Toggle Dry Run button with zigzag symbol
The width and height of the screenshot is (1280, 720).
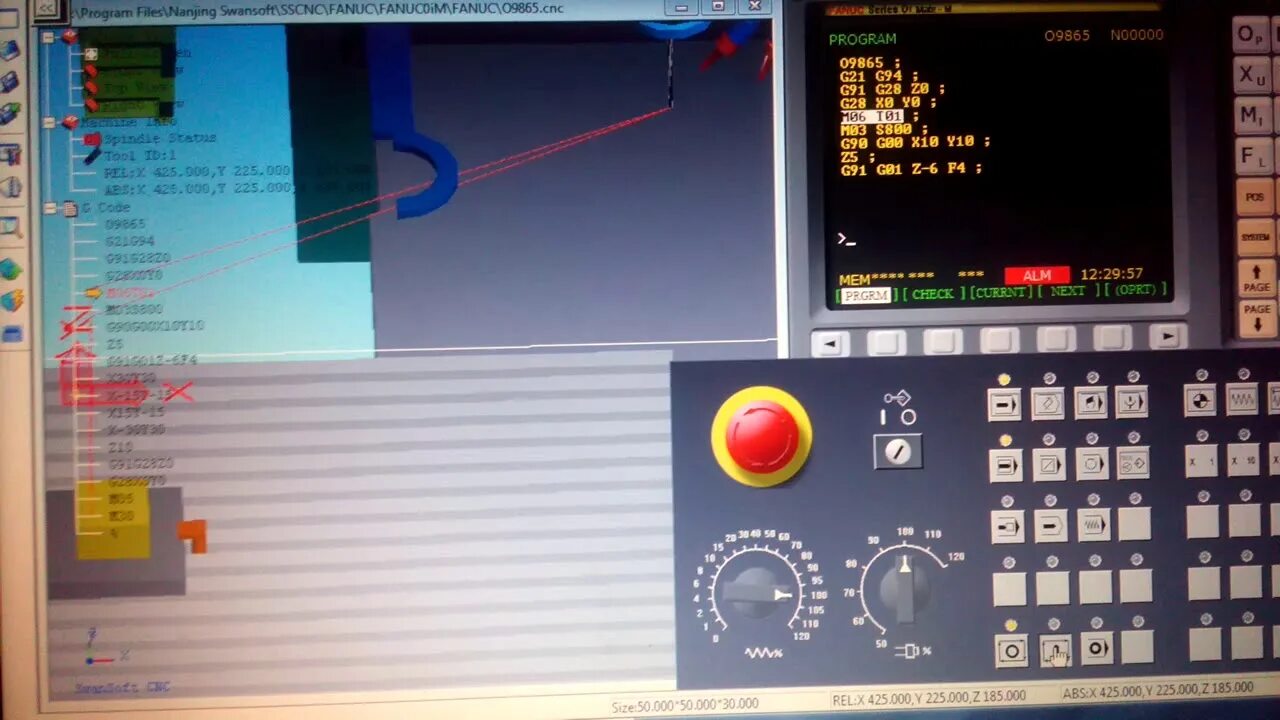(1093, 525)
